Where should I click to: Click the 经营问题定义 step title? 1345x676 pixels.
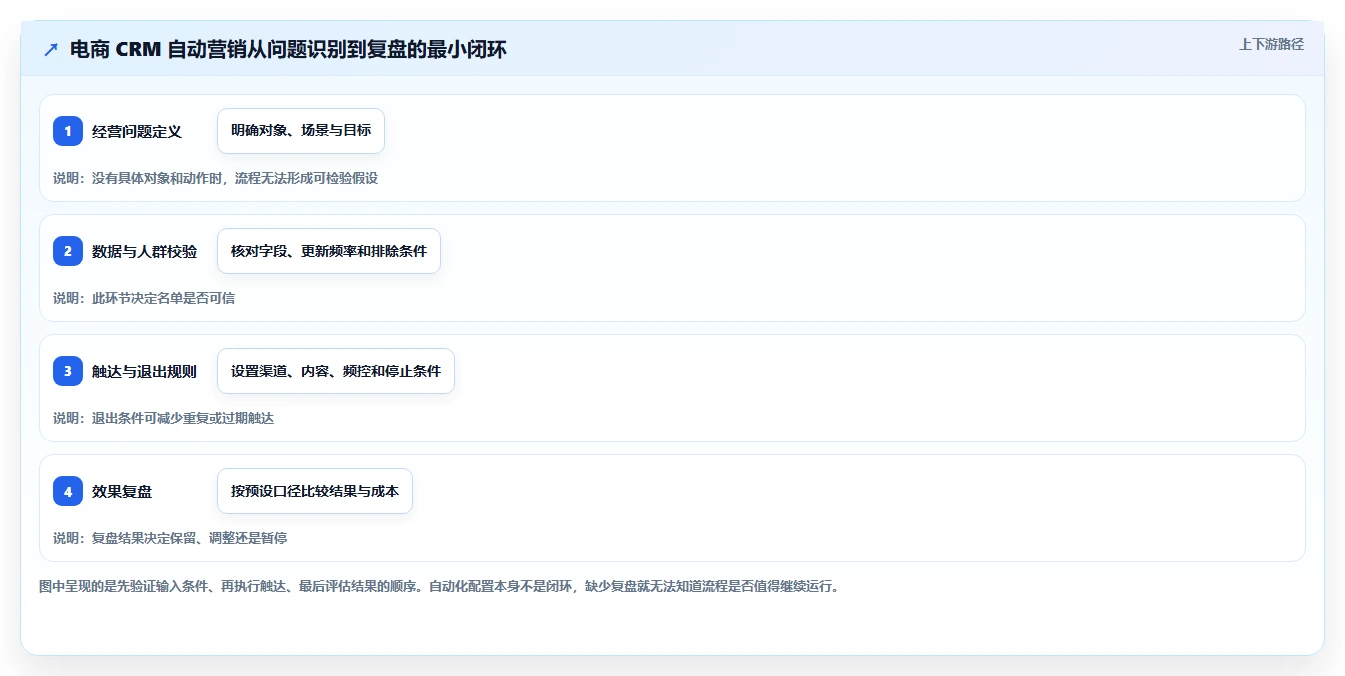pyautogui.click(x=137, y=131)
